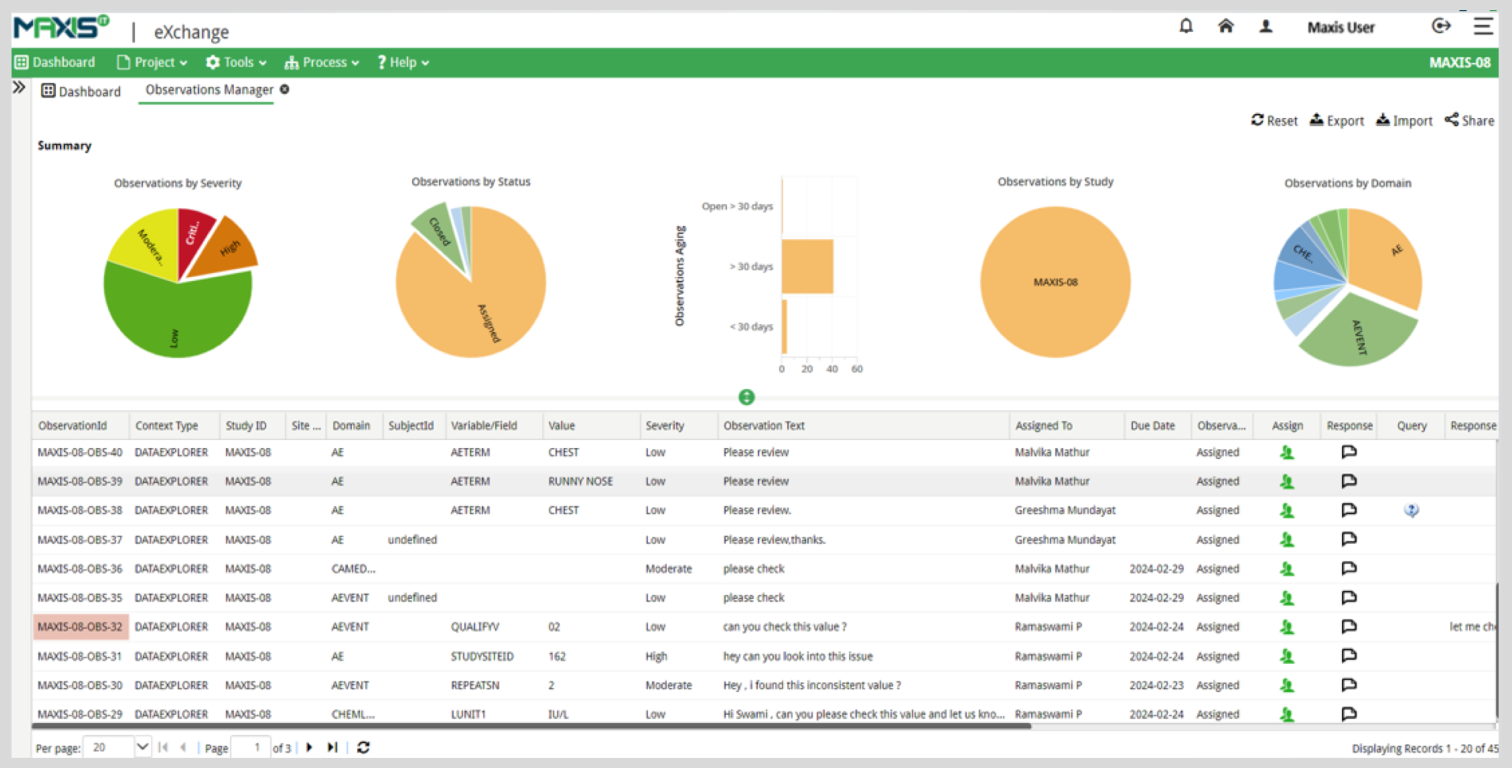Screen dimensions: 1512x768
Task: Expand the left sidebar with double chevron
Action: [19, 88]
